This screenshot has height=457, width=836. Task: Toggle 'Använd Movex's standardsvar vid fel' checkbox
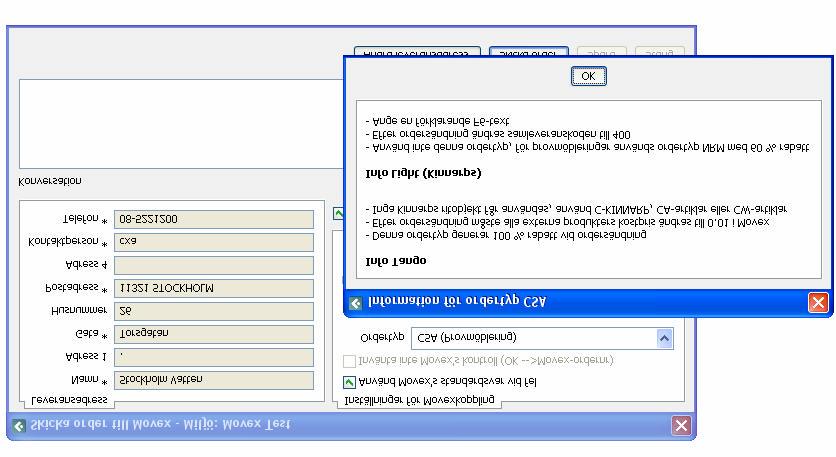tap(349, 382)
